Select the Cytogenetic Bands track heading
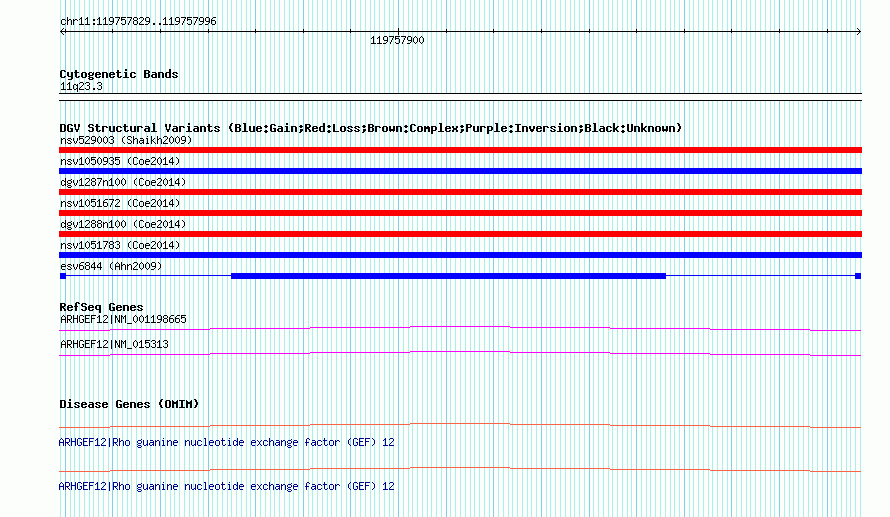Screen dimensions: 890x517 [119, 74]
